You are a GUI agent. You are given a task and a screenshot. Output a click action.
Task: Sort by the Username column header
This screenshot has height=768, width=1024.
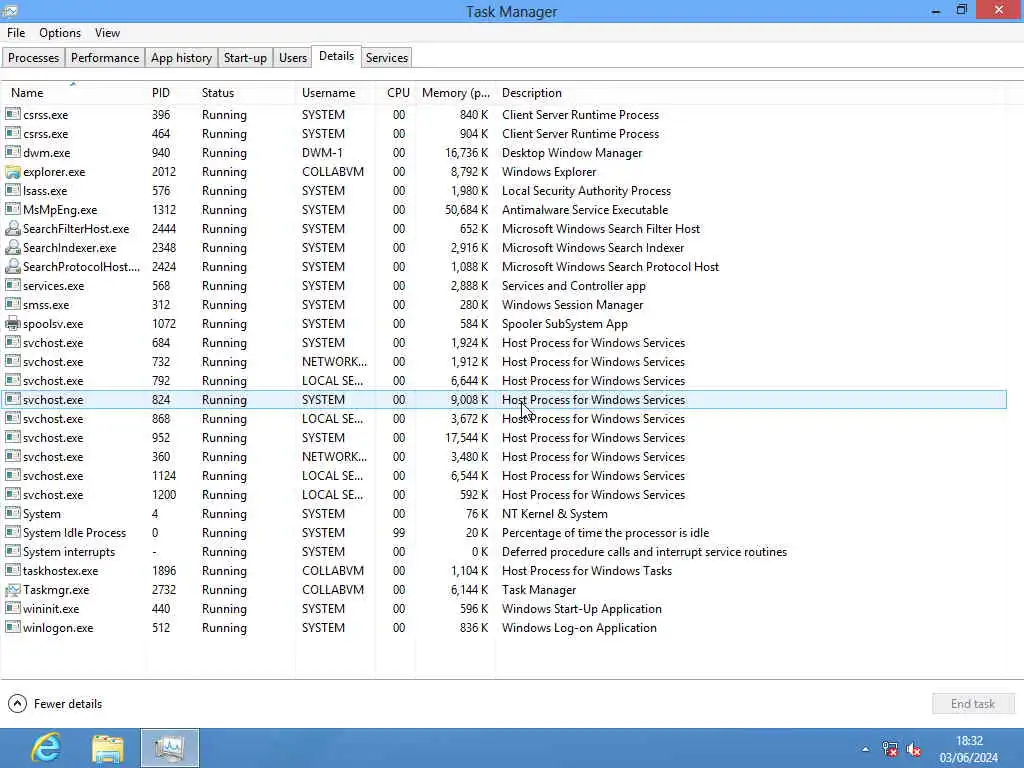336,93
